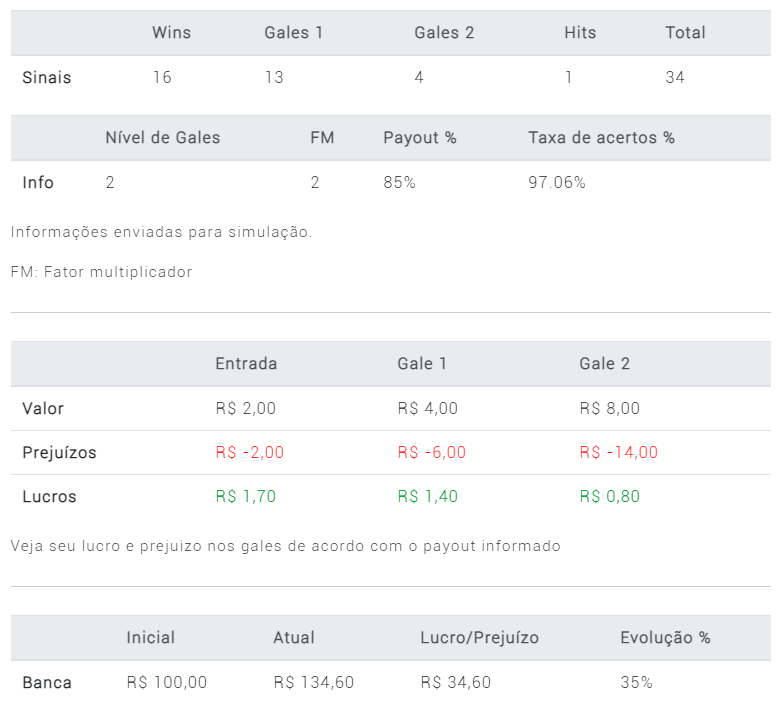Click the 97.06% hit rate value

point(556,182)
